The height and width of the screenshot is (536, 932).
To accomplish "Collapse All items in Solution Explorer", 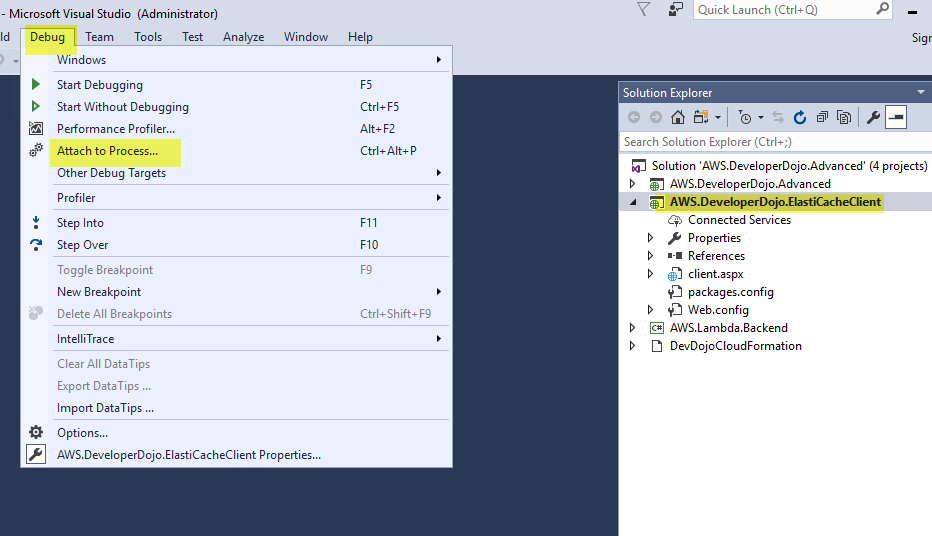I will click(x=822, y=117).
